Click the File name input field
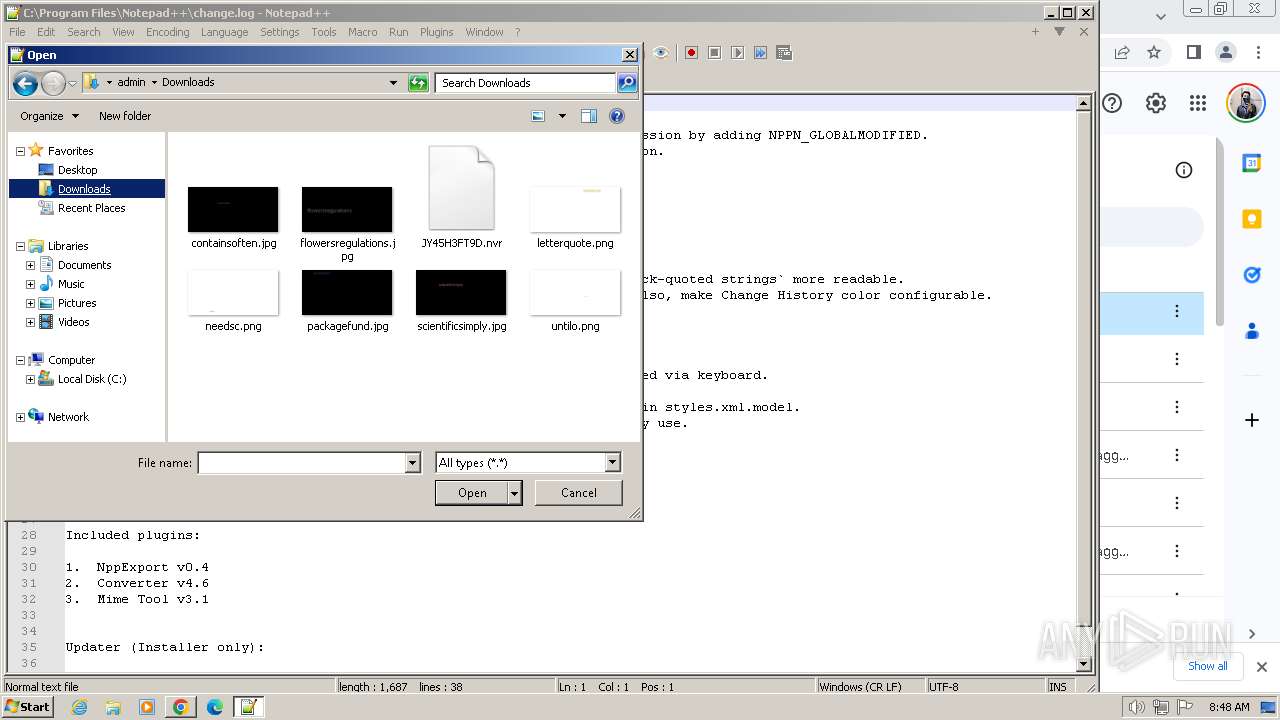This screenshot has width=1280, height=720. [302, 463]
